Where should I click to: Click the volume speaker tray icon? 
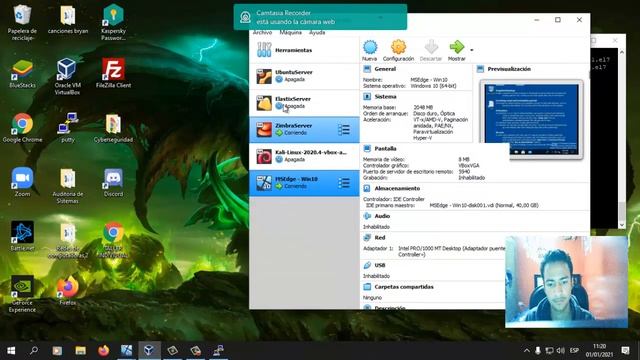tap(561, 351)
